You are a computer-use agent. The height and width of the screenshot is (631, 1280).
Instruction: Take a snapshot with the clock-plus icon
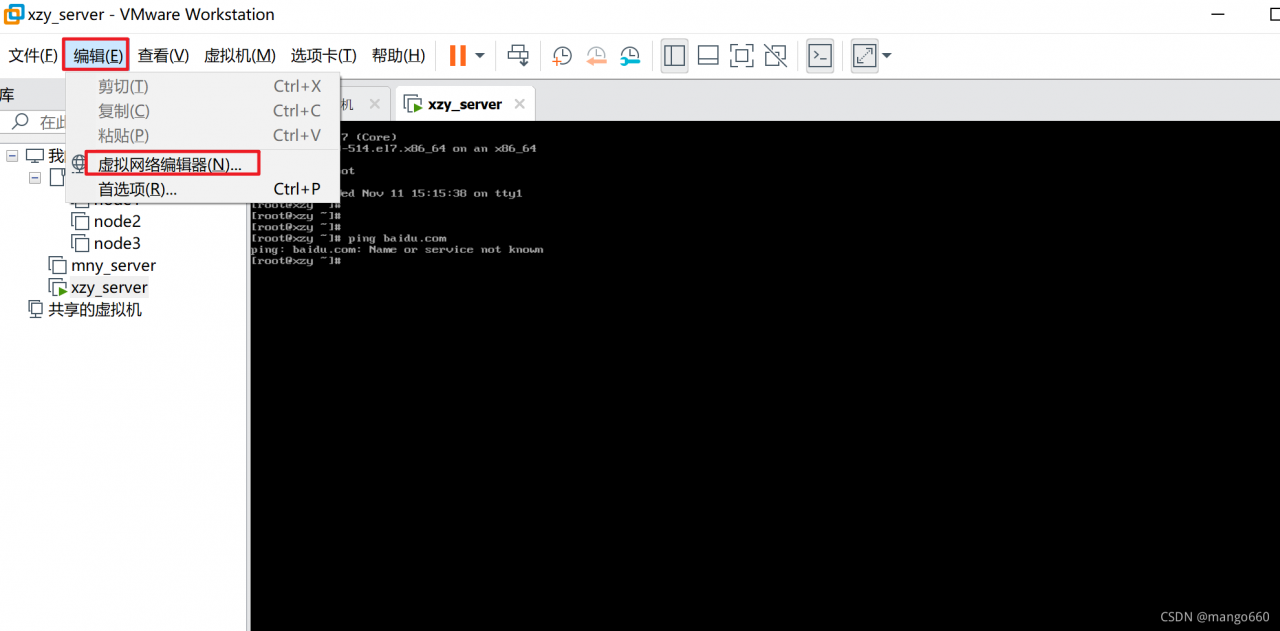pyautogui.click(x=562, y=56)
